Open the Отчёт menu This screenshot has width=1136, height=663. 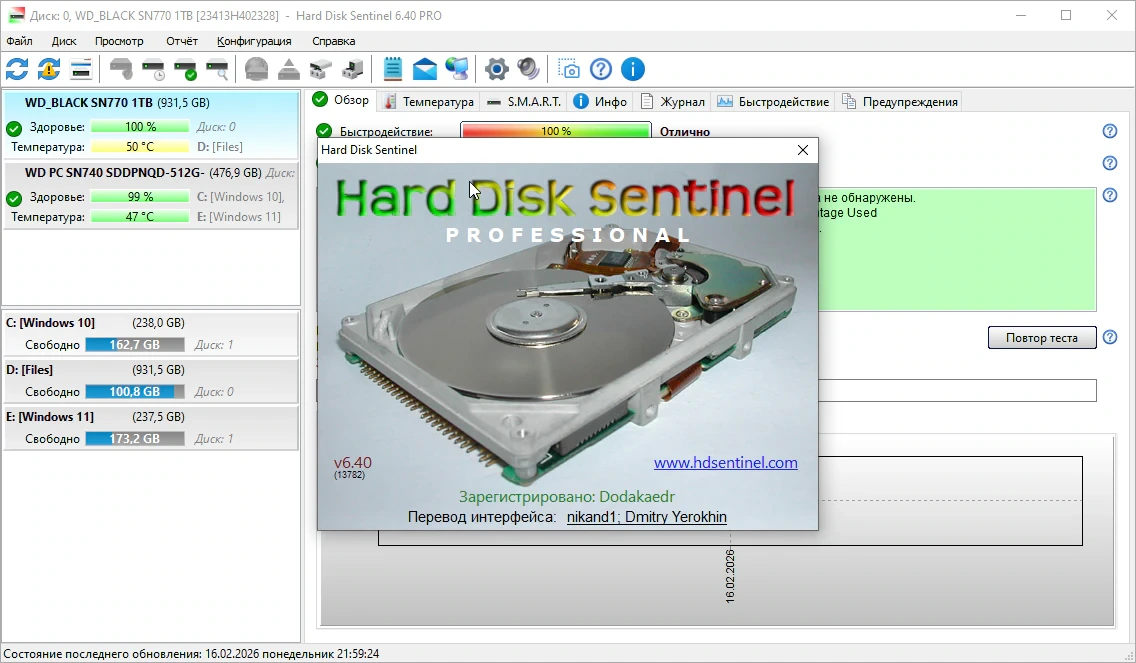(x=182, y=41)
